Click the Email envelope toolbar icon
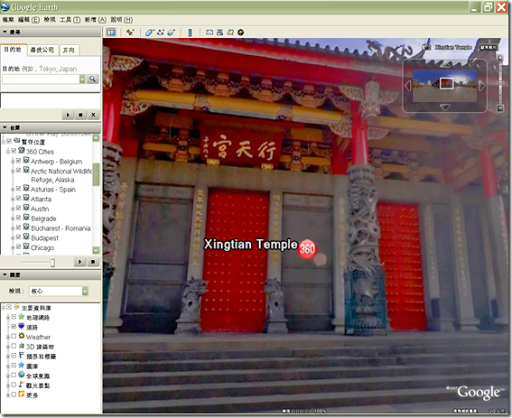The image size is (512, 418). (x=209, y=32)
